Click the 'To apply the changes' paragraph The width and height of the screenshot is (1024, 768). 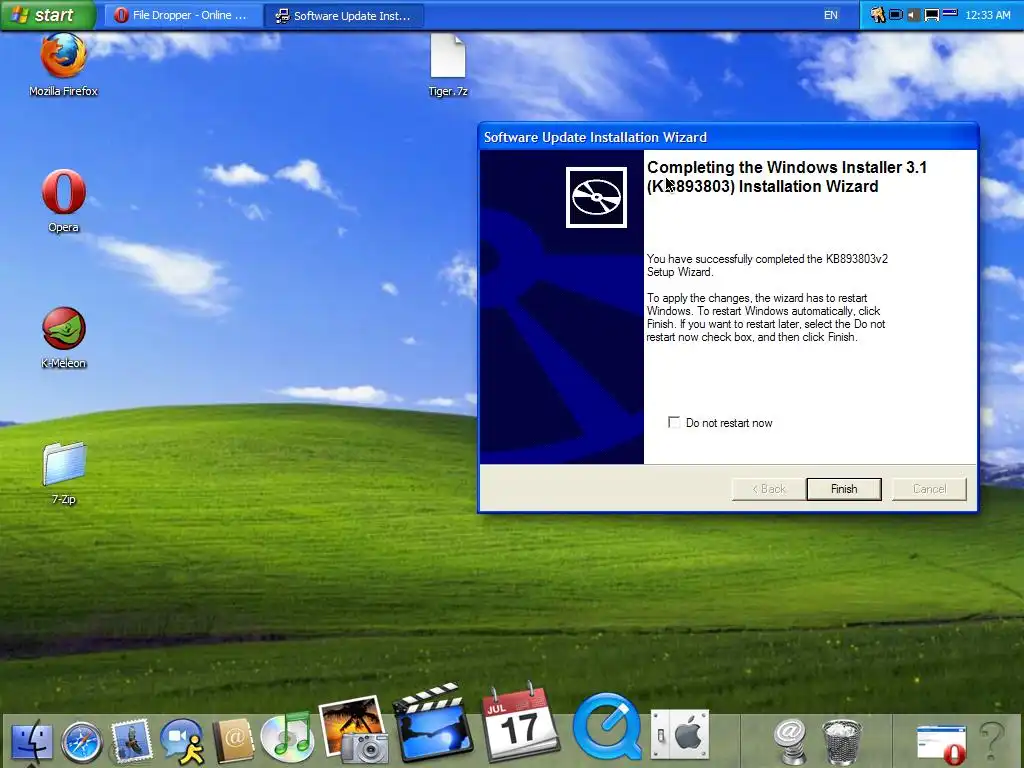(766, 317)
